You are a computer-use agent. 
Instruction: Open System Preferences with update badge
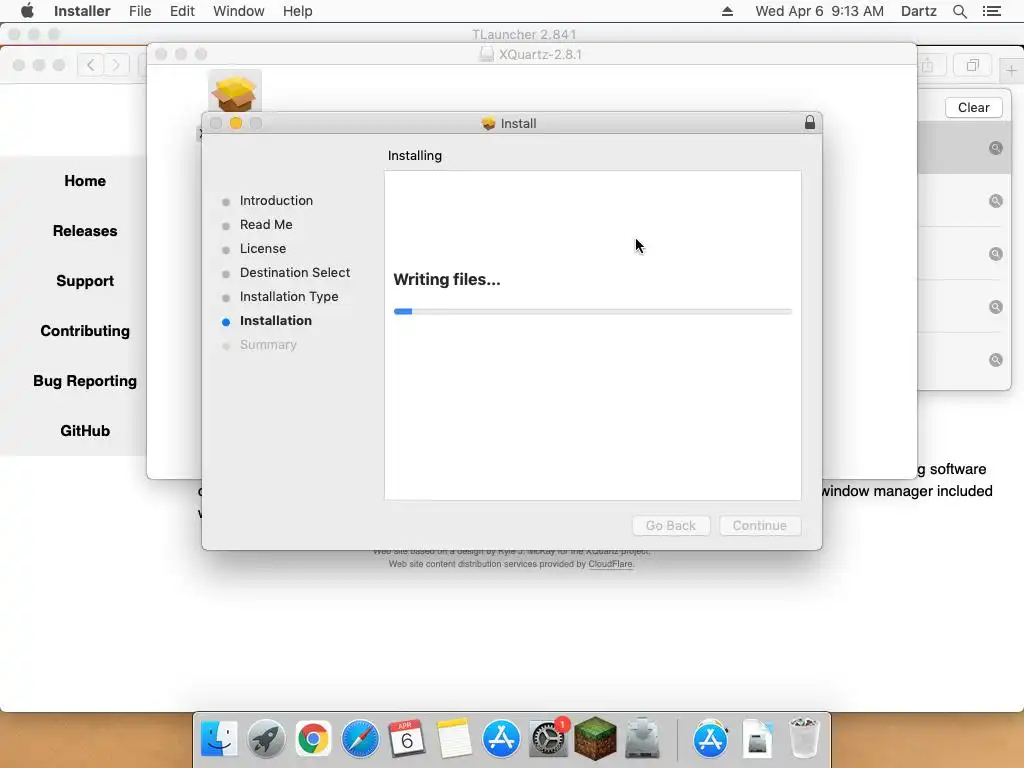[548, 739]
